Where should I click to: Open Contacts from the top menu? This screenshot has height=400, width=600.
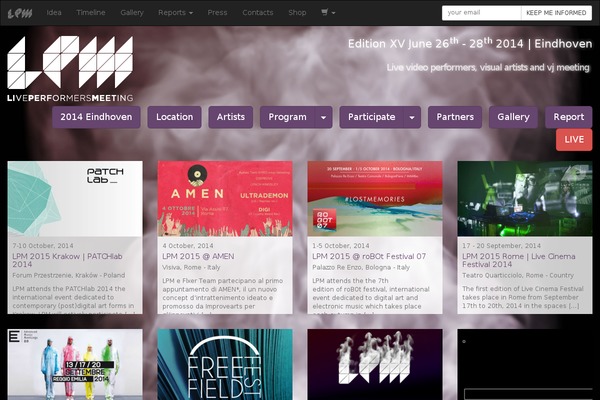click(258, 13)
